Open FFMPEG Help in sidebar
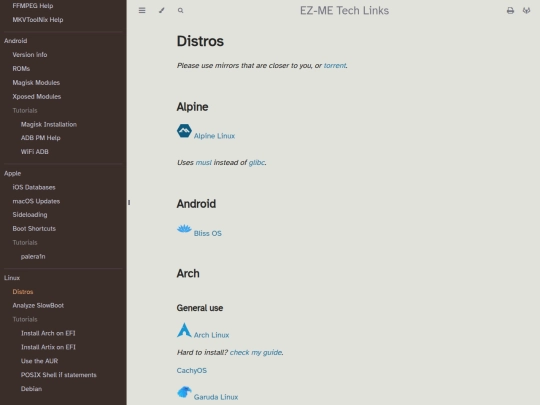The height and width of the screenshot is (405, 540). point(33,6)
